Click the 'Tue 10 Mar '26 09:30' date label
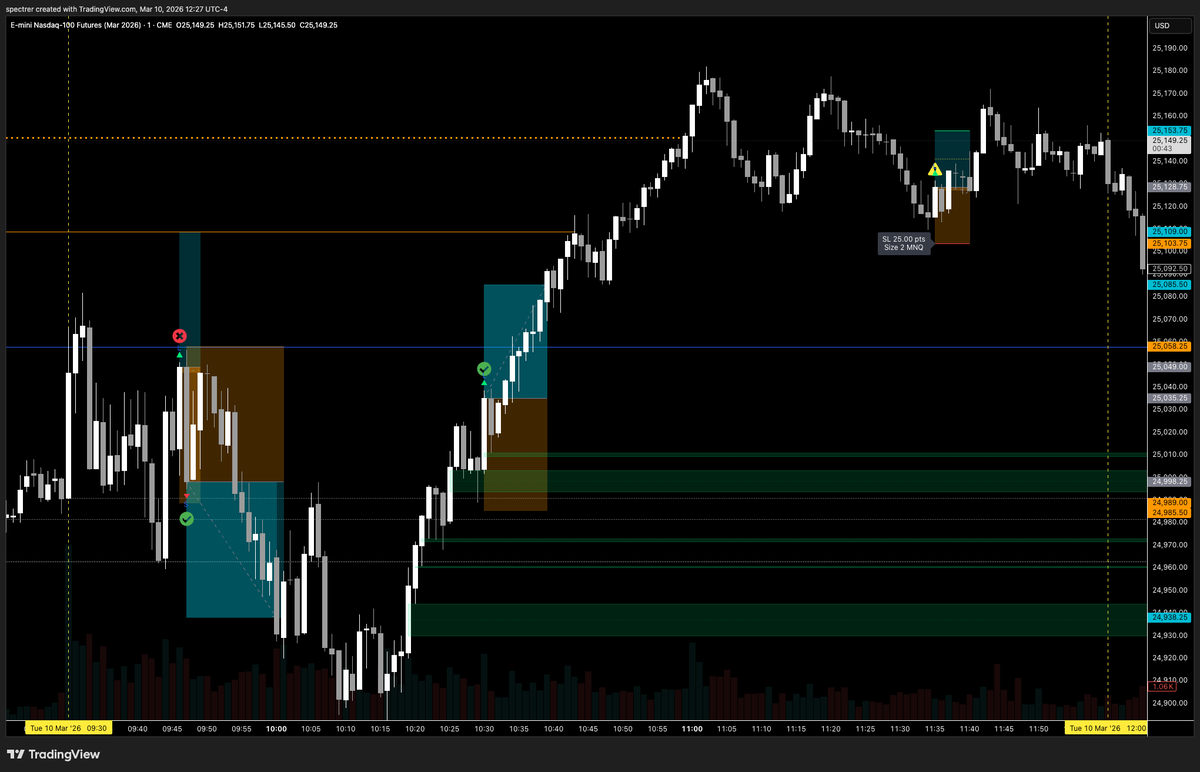The image size is (1200, 772). coord(69,729)
